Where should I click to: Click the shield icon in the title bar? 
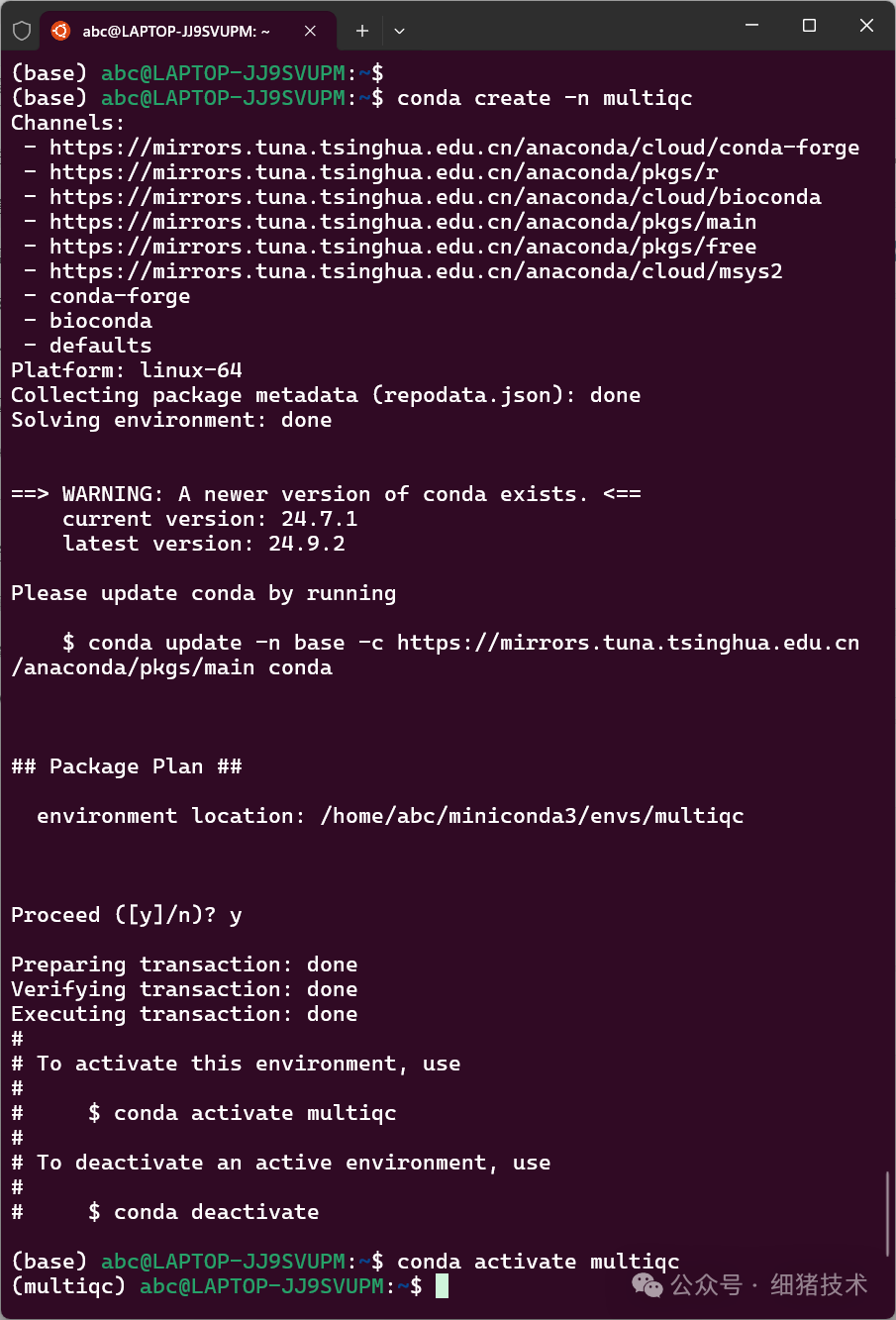click(x=20, y=31)
